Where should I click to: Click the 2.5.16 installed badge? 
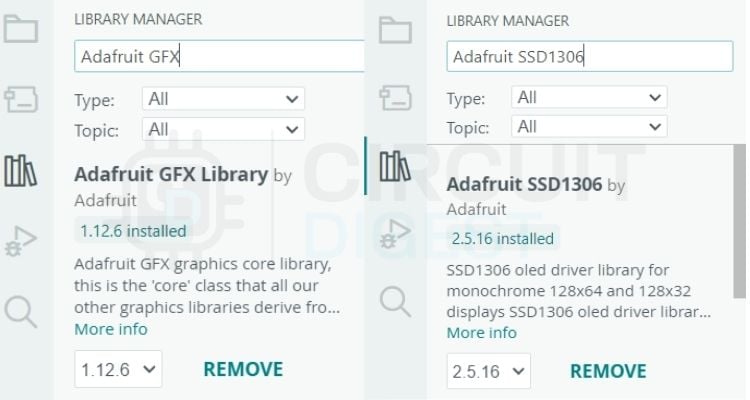(503, 238)
